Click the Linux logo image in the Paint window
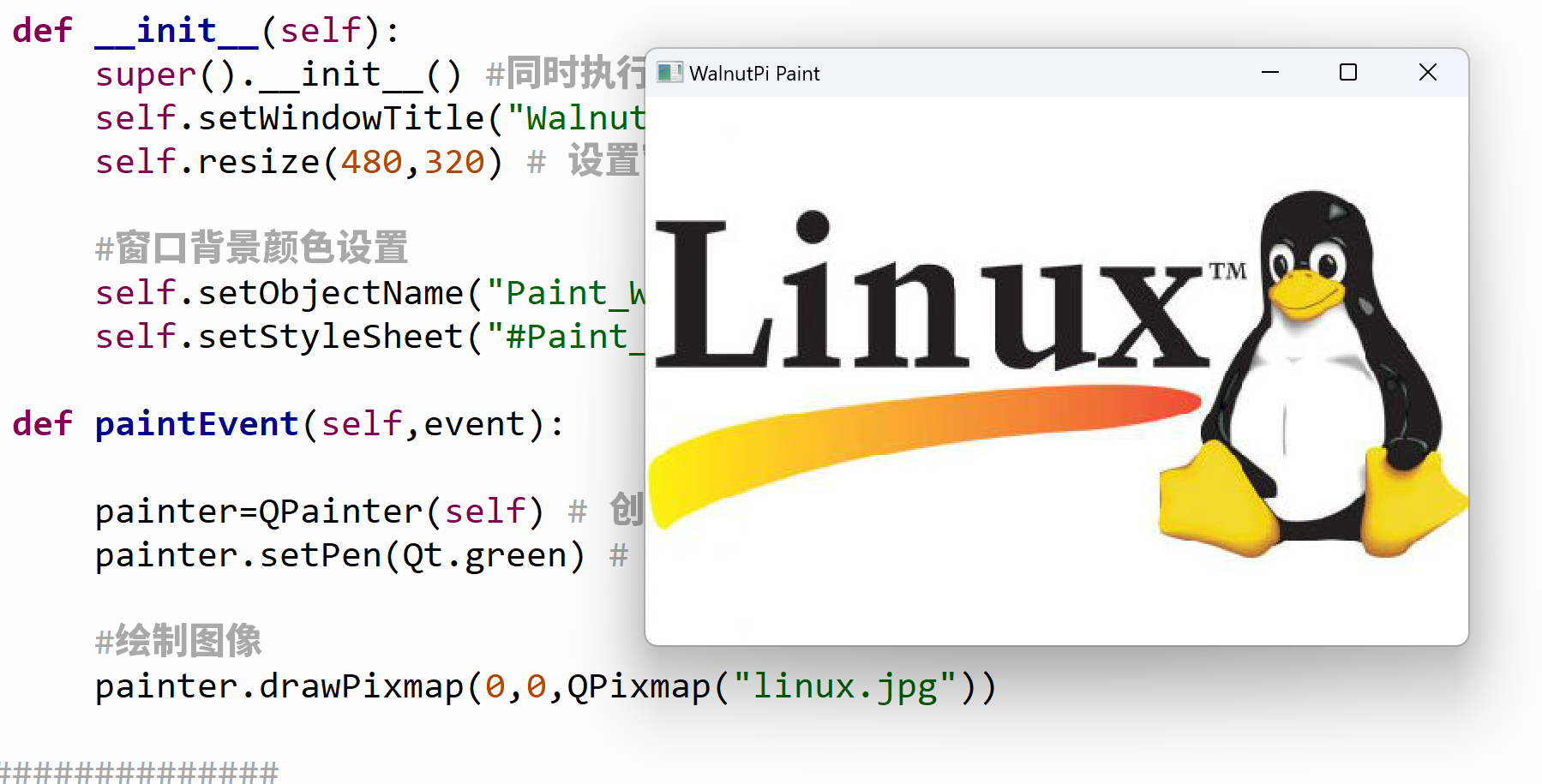Image resolution: width=1542 pixels, height=784 pixels. 1057,371
